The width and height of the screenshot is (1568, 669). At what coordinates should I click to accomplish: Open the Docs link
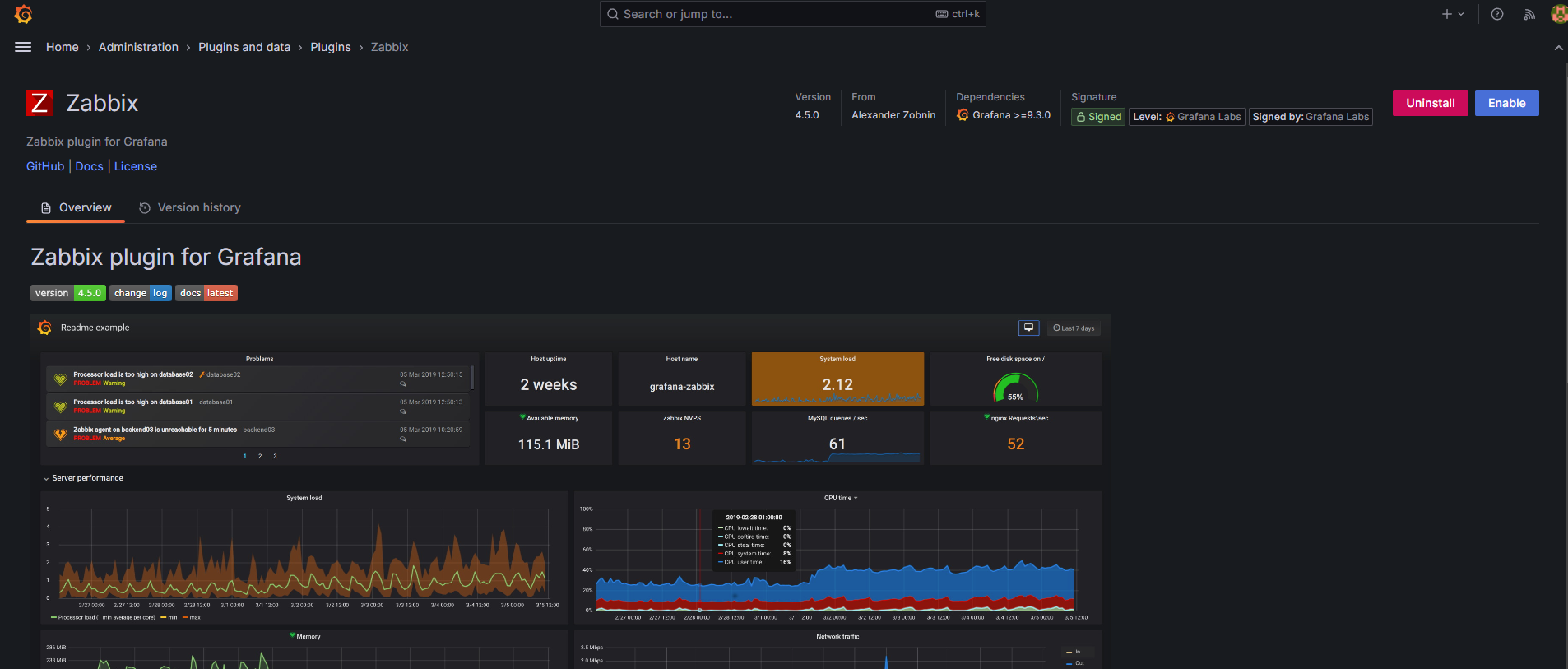[90, 166]
